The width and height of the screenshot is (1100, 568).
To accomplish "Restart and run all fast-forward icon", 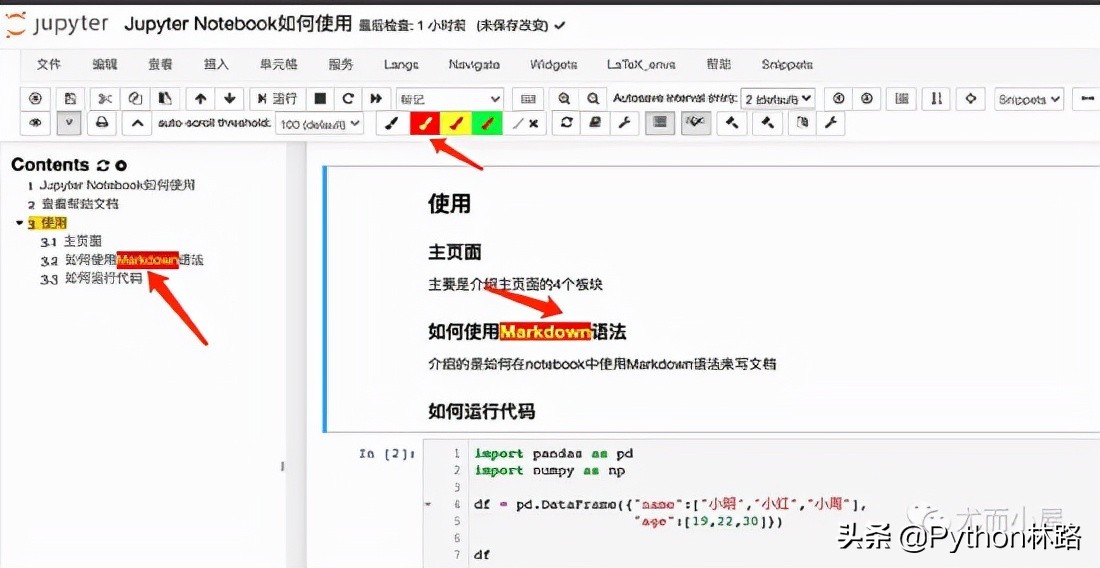I will click(377, 99).
